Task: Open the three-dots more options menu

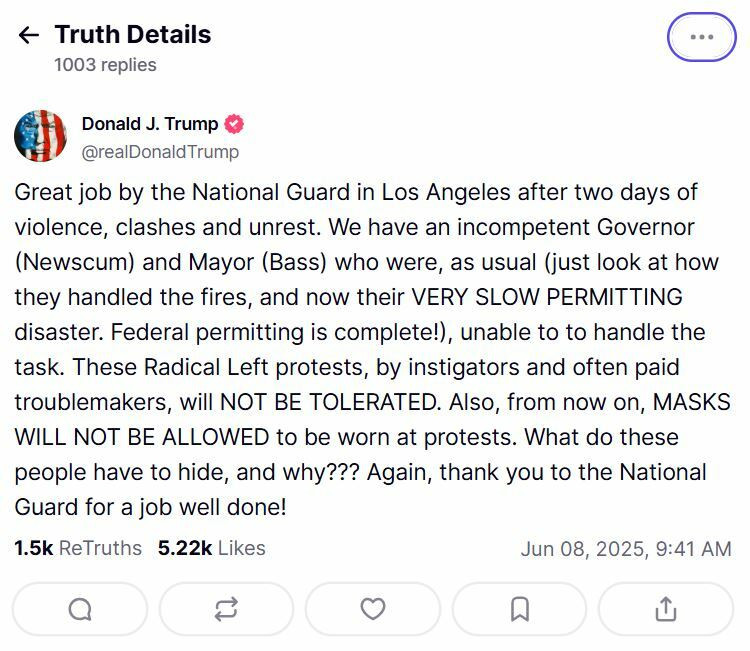Action: 701,37
